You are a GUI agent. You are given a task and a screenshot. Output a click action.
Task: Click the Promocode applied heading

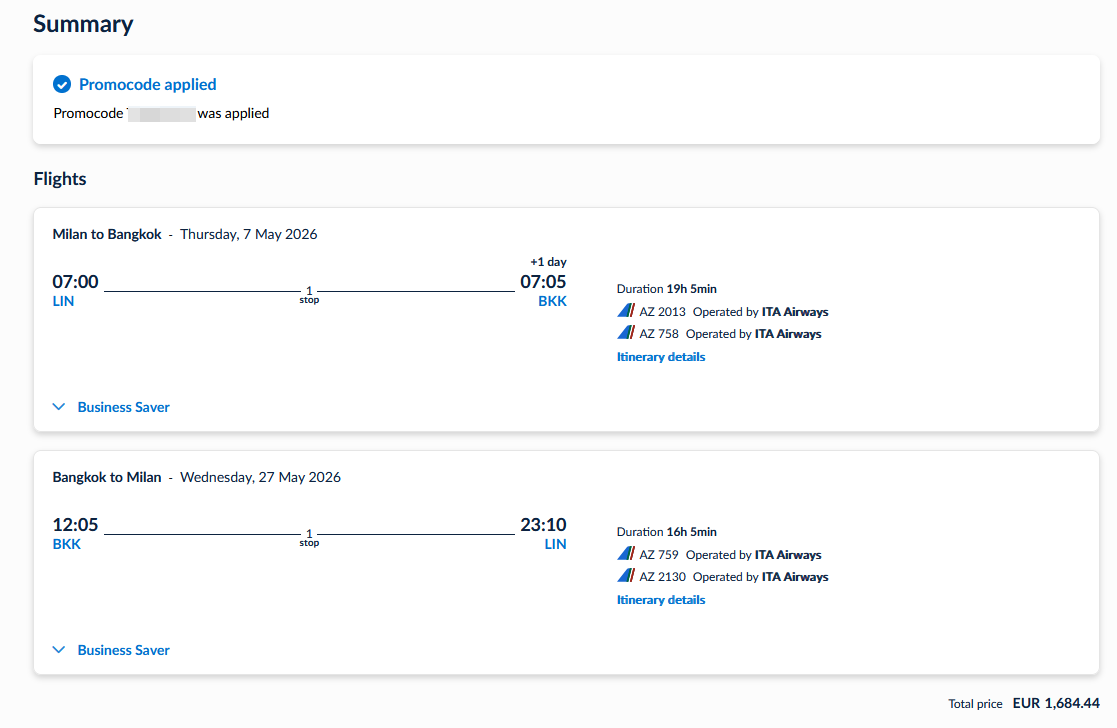pyautogui.click(x=147, y=85)
